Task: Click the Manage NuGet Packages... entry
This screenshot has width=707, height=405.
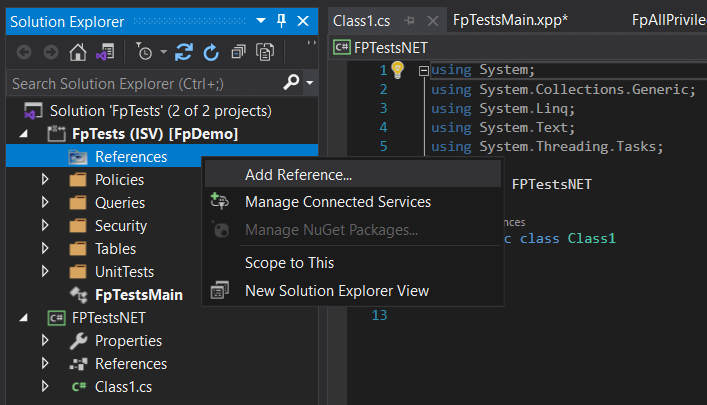Action: coord(353,230)
